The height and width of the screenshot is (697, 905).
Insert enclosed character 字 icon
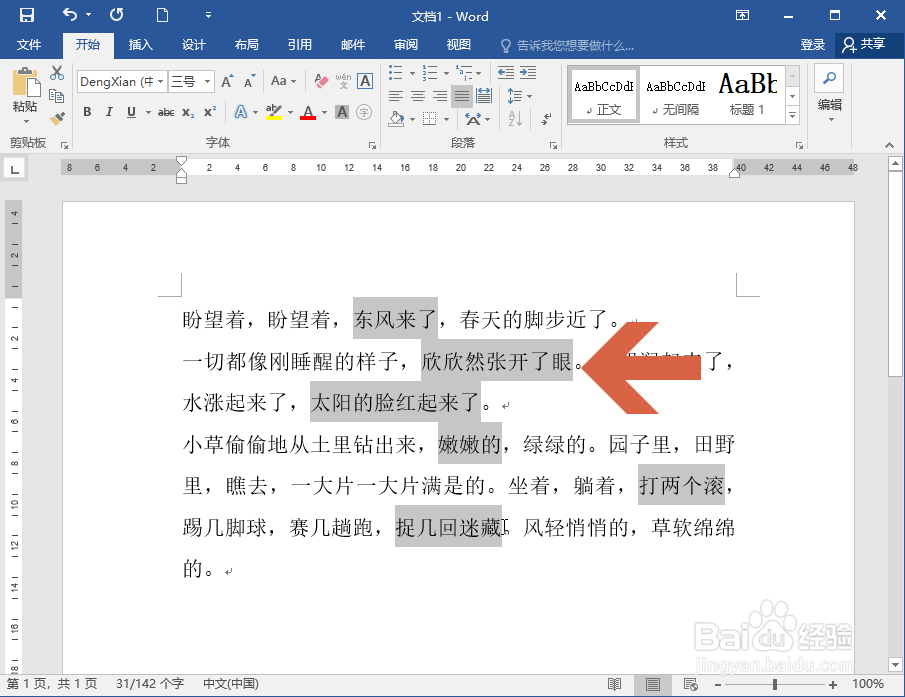(364, 112)
